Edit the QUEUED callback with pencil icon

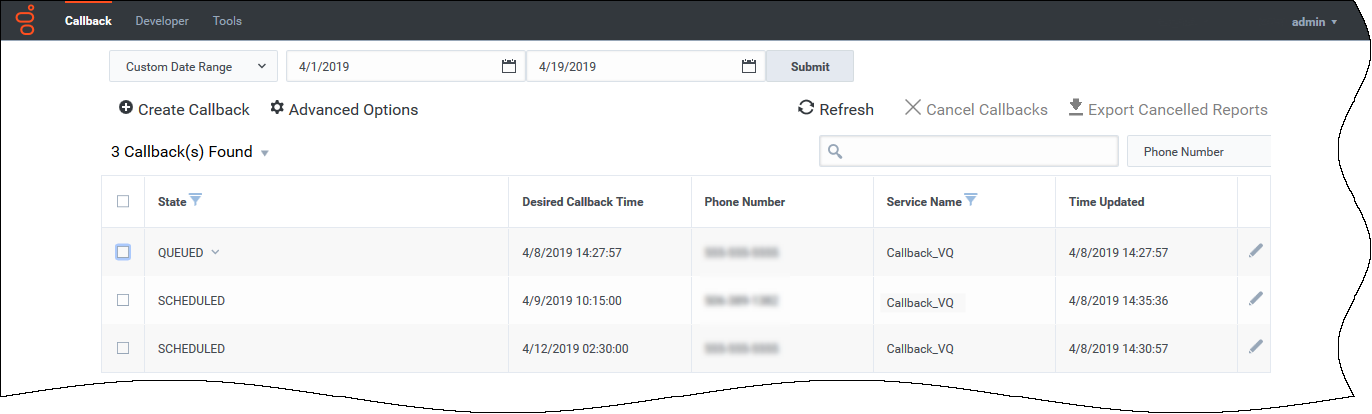(x=1255, y=251)
